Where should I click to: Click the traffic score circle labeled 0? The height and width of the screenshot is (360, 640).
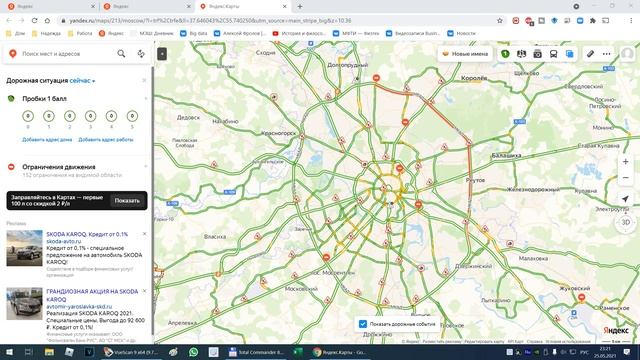28,116
